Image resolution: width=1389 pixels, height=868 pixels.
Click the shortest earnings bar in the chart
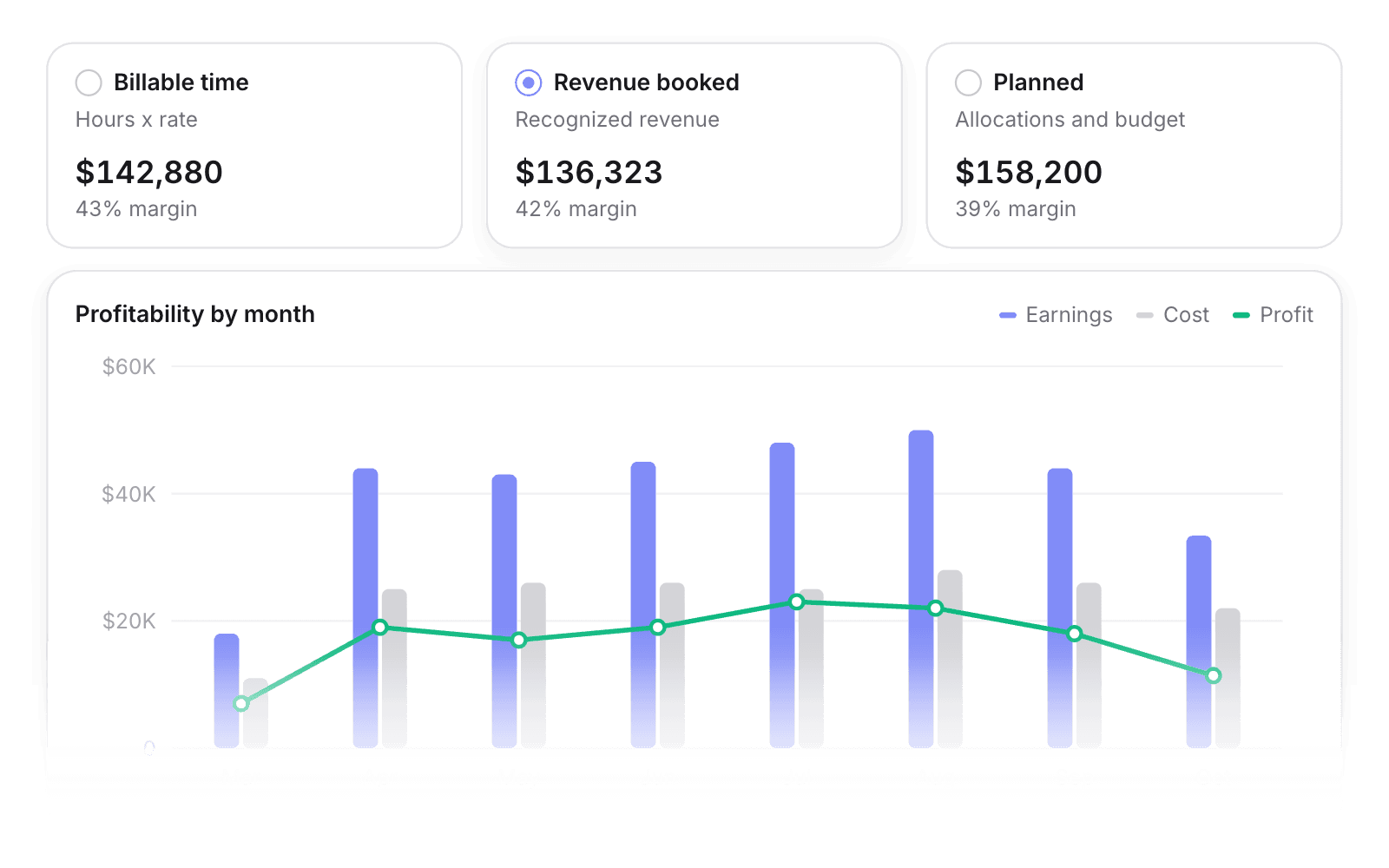[227, 691]
